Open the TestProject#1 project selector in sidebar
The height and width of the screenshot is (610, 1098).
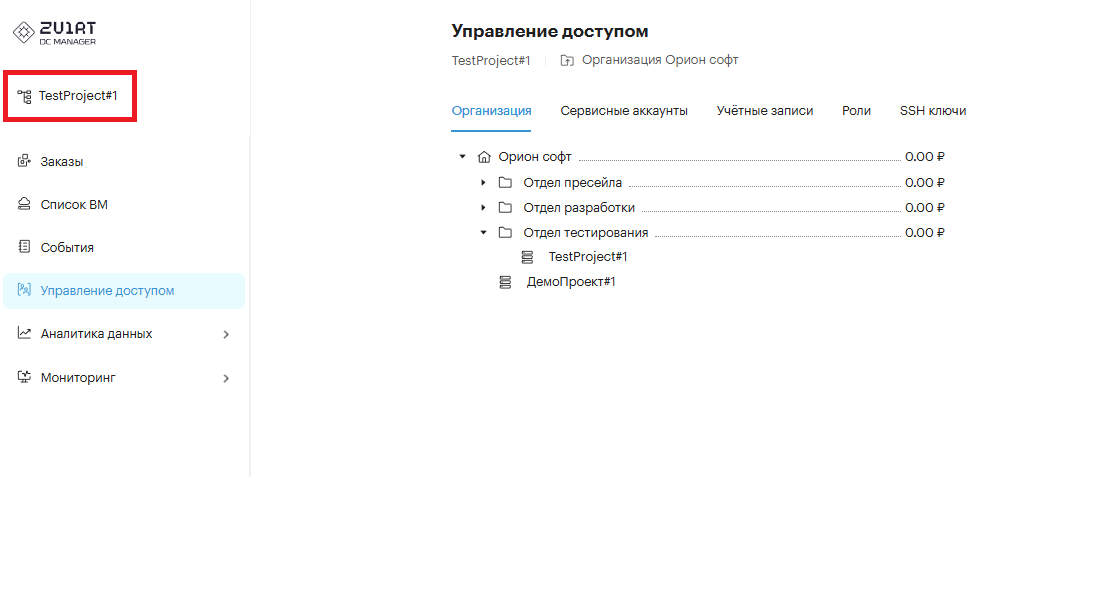click(69, 96)
